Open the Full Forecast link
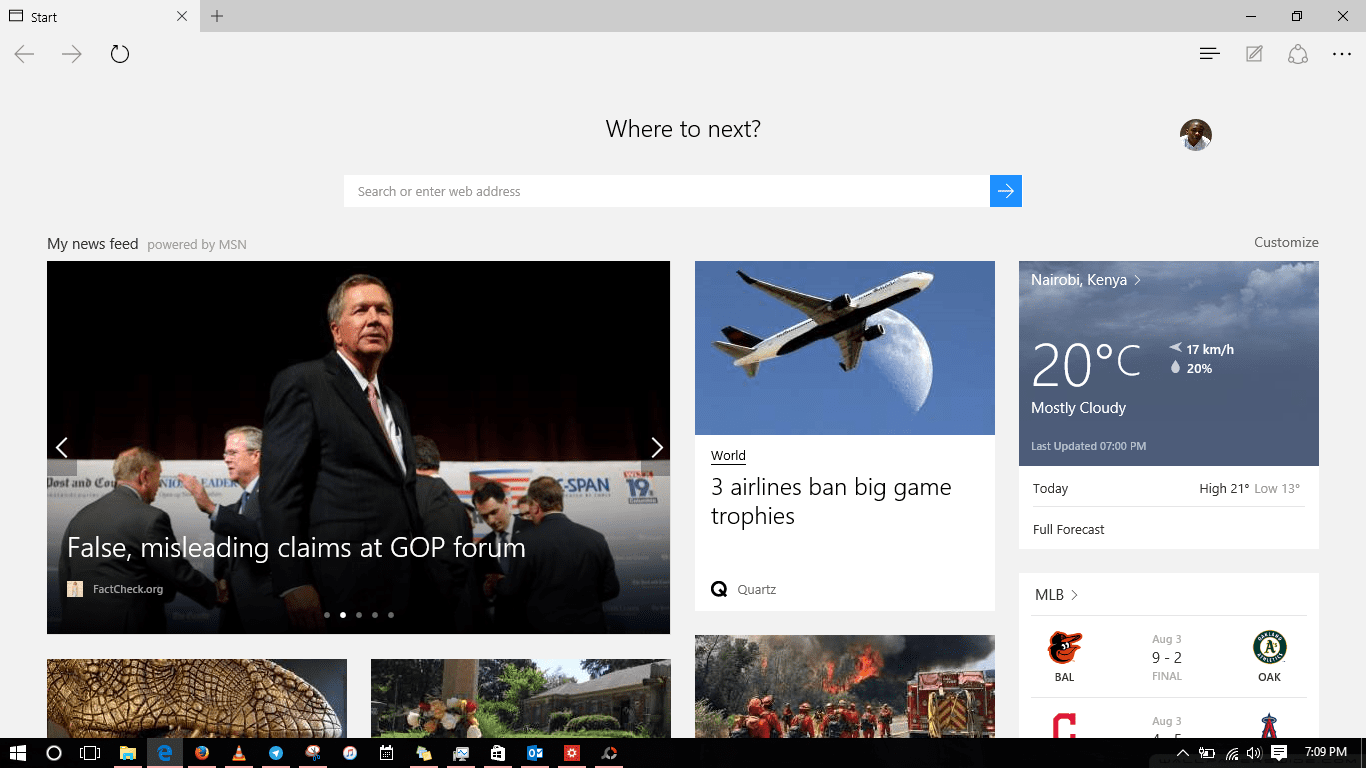Screen dimensions: 1366x768 point(1069,529)
